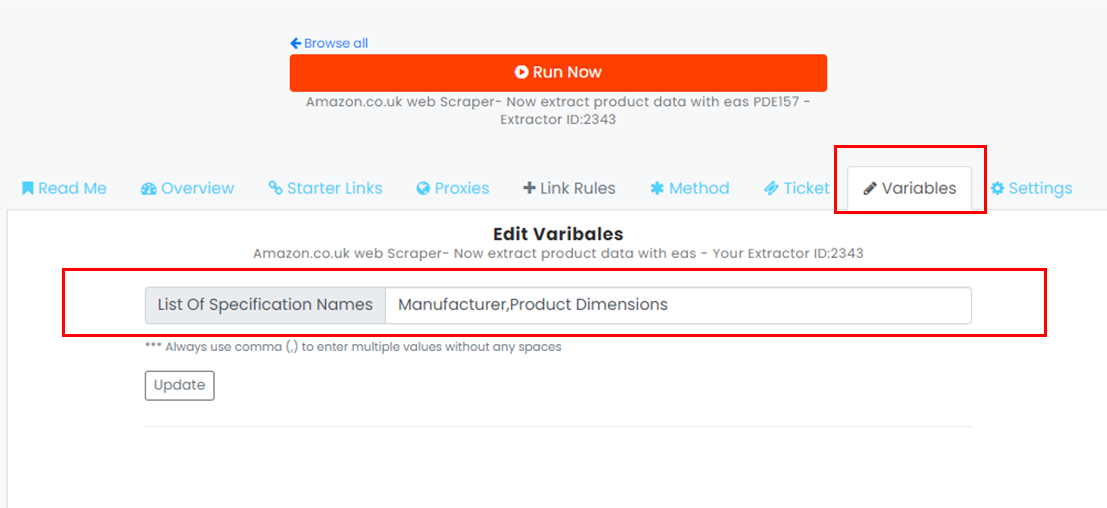Click the left arrow next to Browse all

click(x=296, y=43)
